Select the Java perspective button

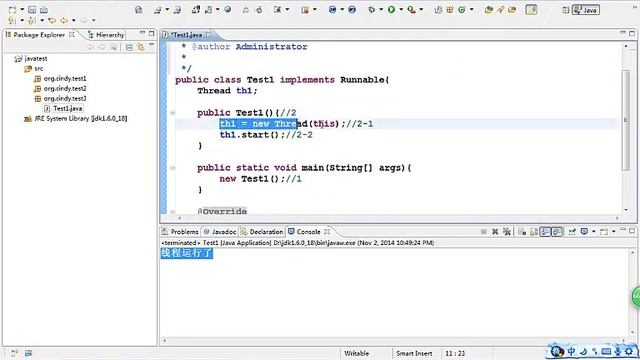[x=586, y=10]
